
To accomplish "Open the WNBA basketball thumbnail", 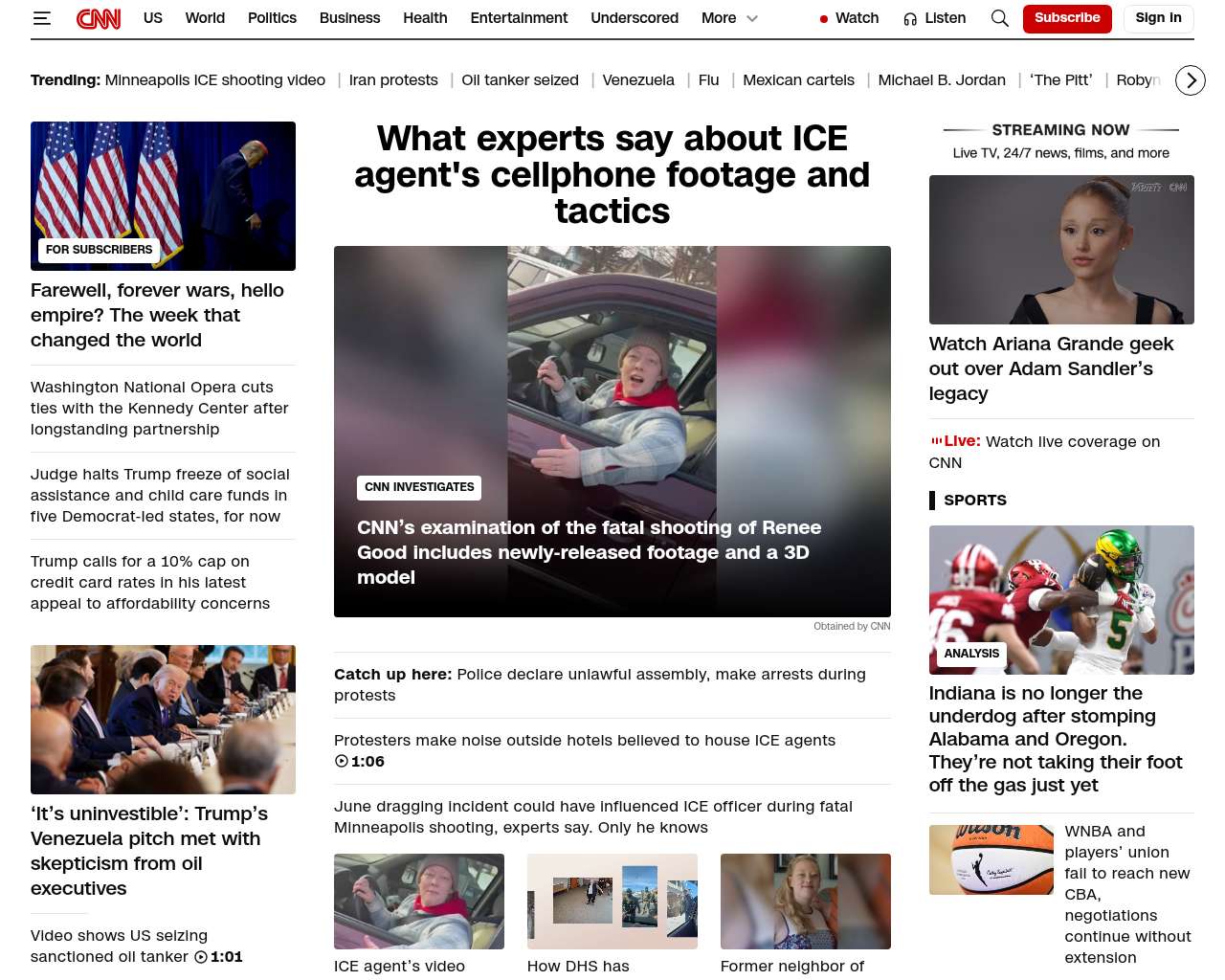I will coord(991,860).
